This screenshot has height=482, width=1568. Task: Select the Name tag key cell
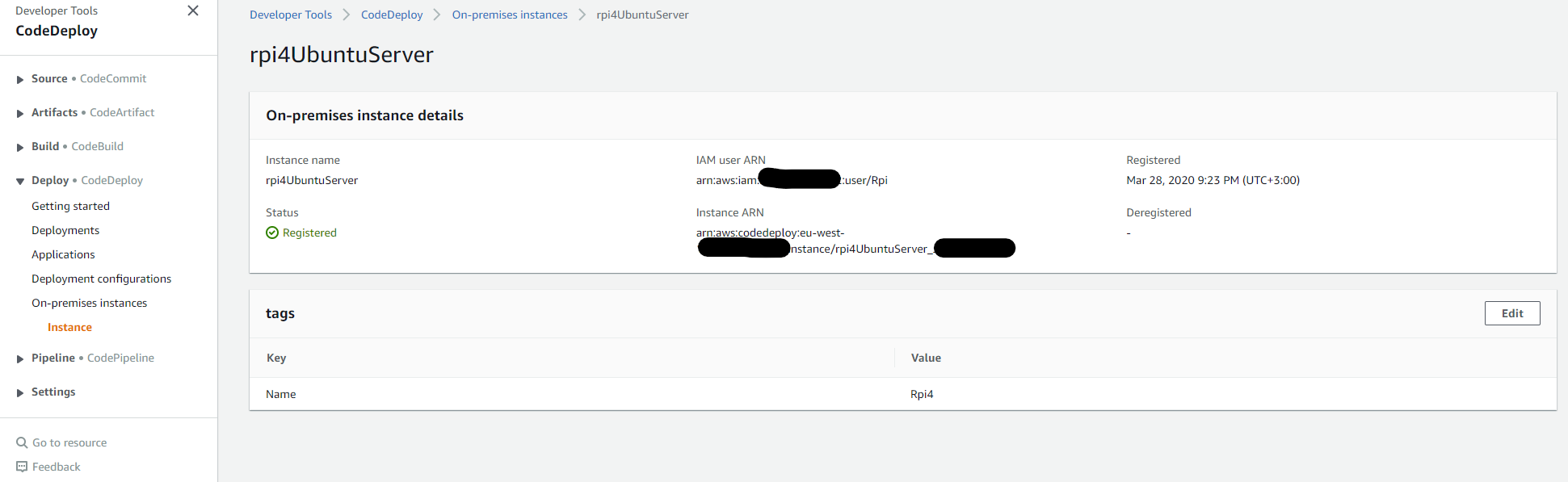(281, 394)
